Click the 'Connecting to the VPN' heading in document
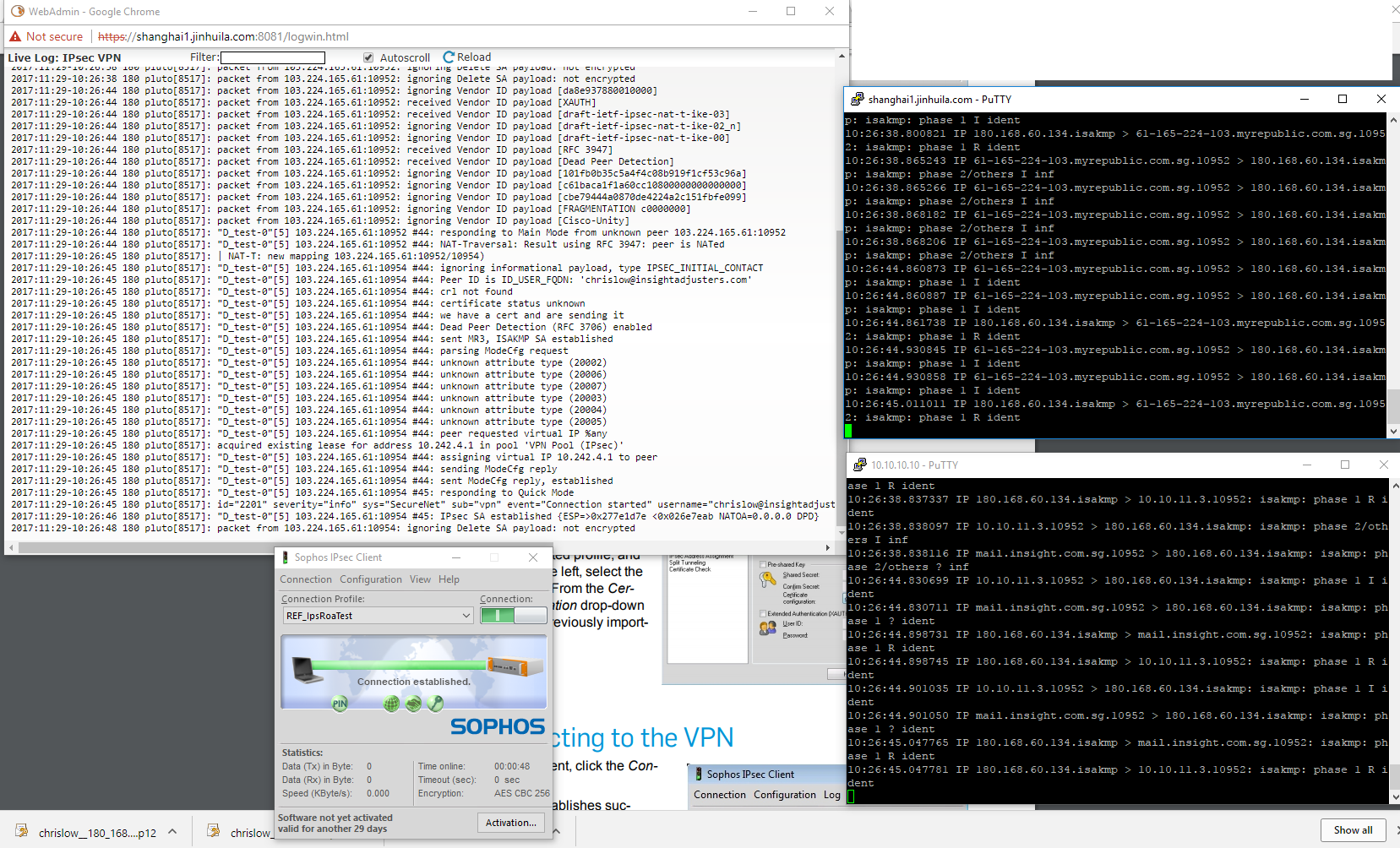 coord(643,737)
